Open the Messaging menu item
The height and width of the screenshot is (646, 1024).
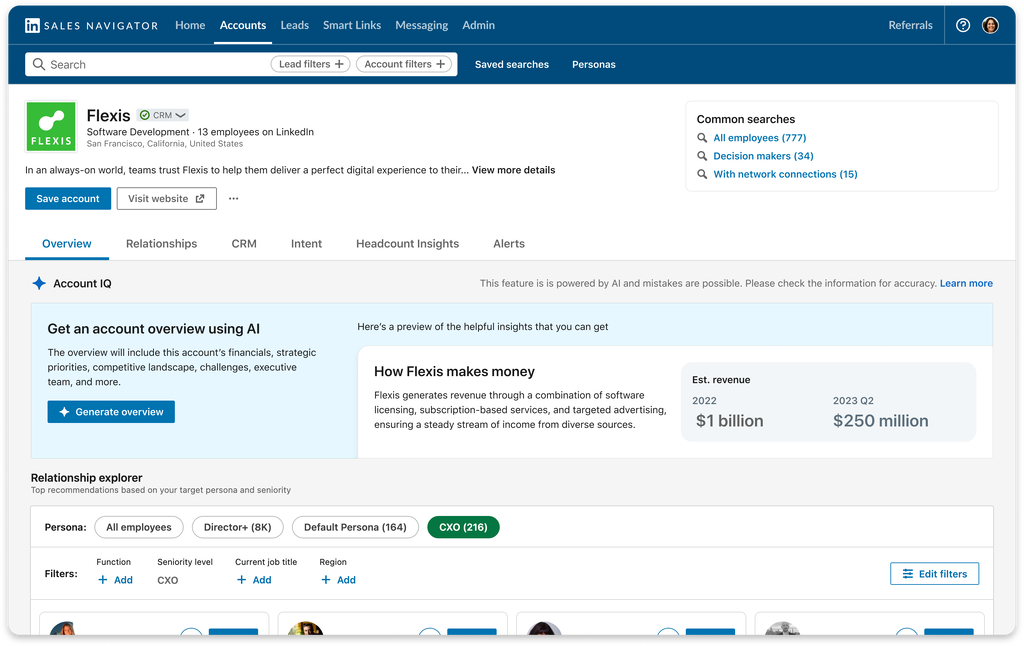coord(421,25)
